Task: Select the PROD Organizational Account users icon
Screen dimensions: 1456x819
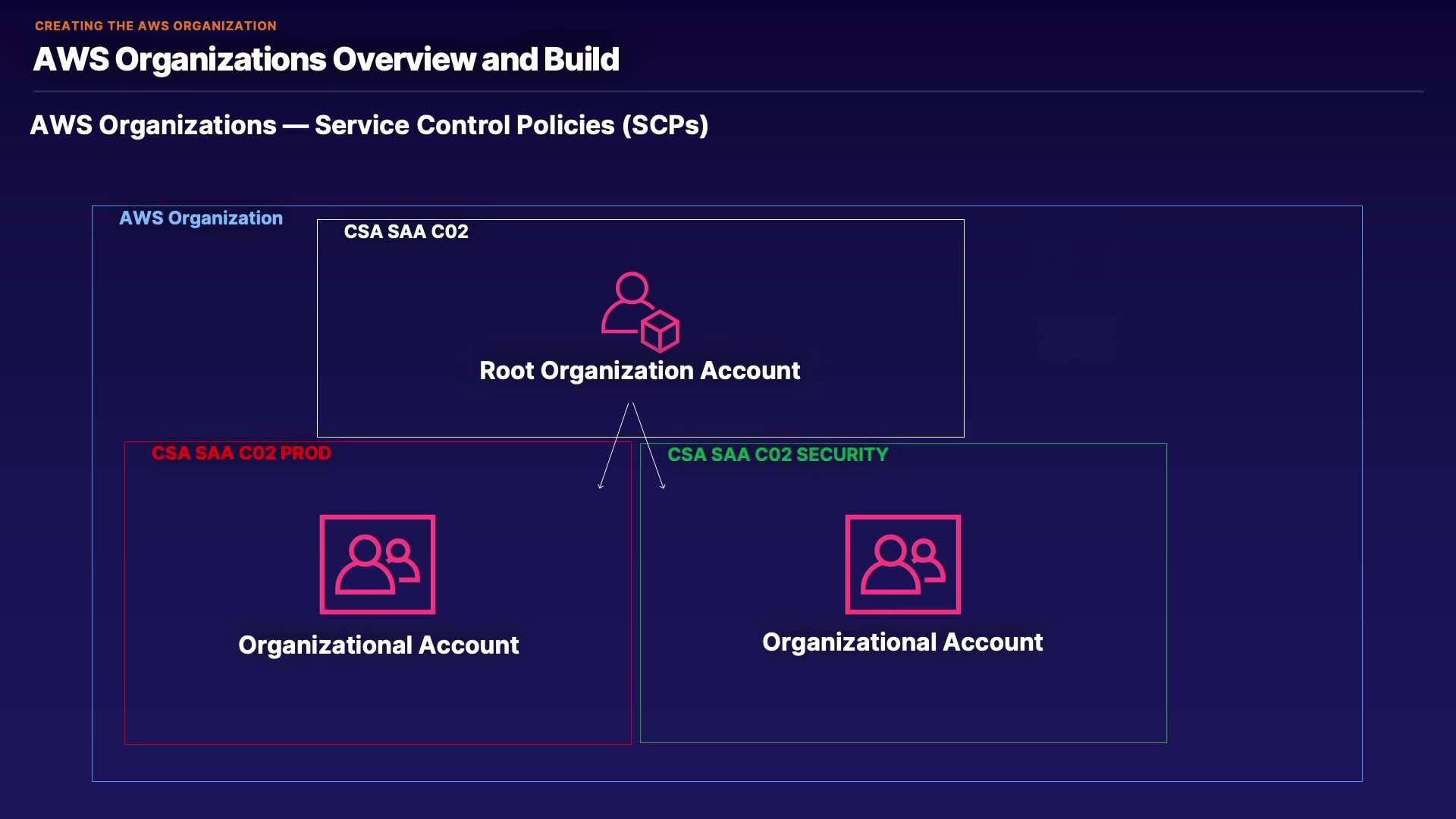Action: click(x=377, y=564)
